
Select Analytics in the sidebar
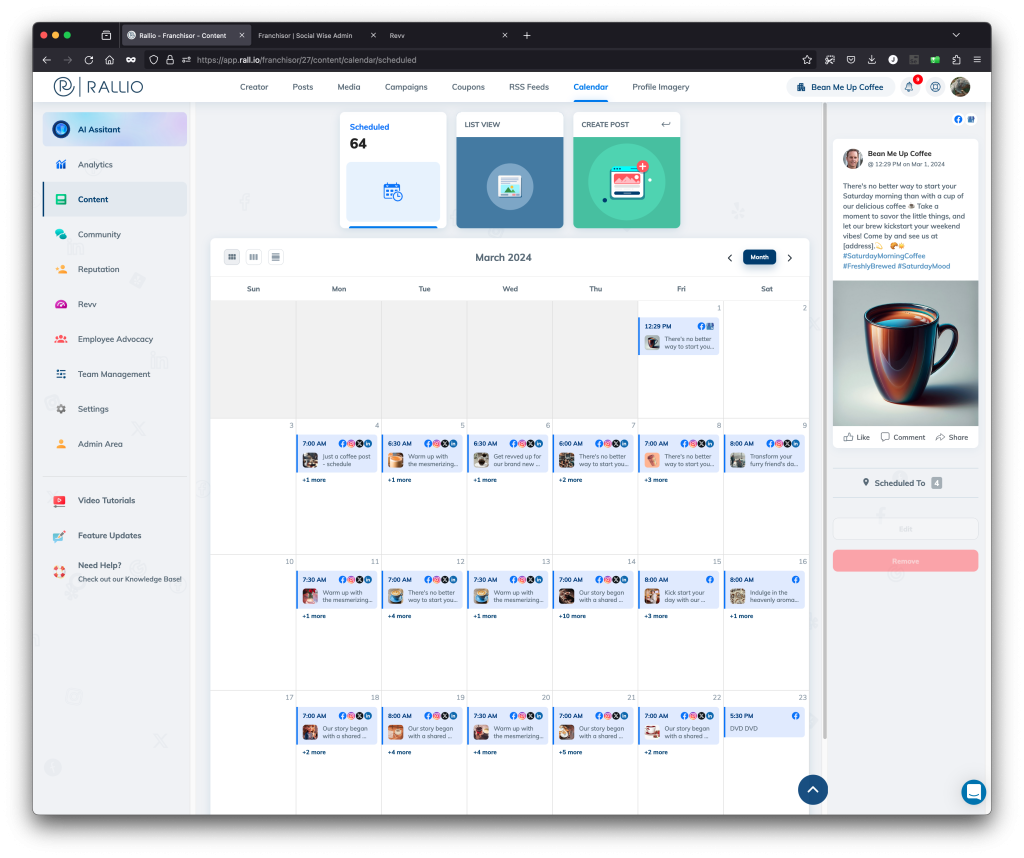(x=95, y=165)
